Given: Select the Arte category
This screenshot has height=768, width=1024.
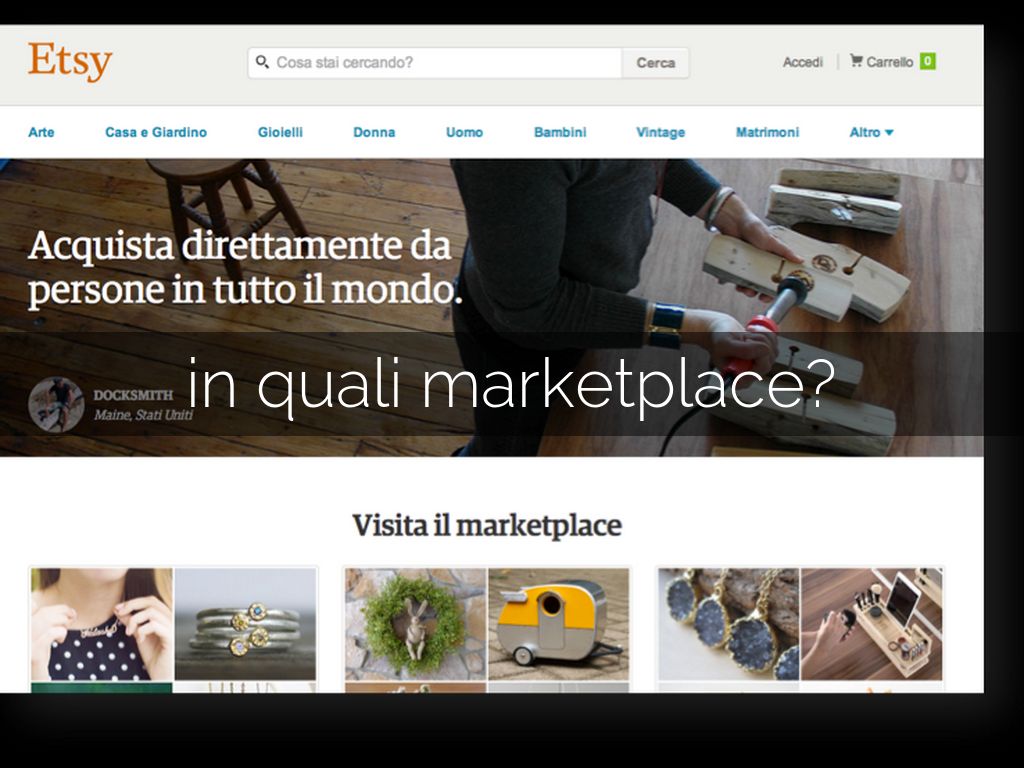Looking at the screenshot, I should pyautogui.click(x=41, y=133).
